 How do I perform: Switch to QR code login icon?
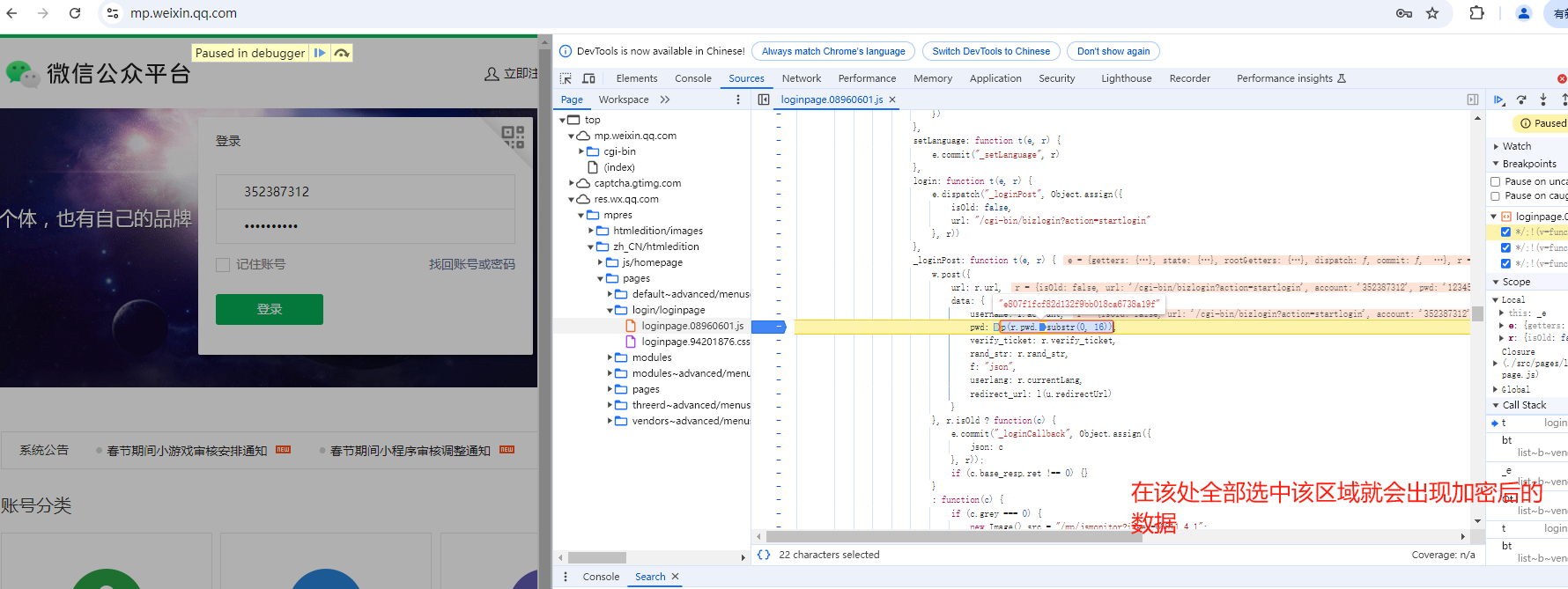coord(513,136)
